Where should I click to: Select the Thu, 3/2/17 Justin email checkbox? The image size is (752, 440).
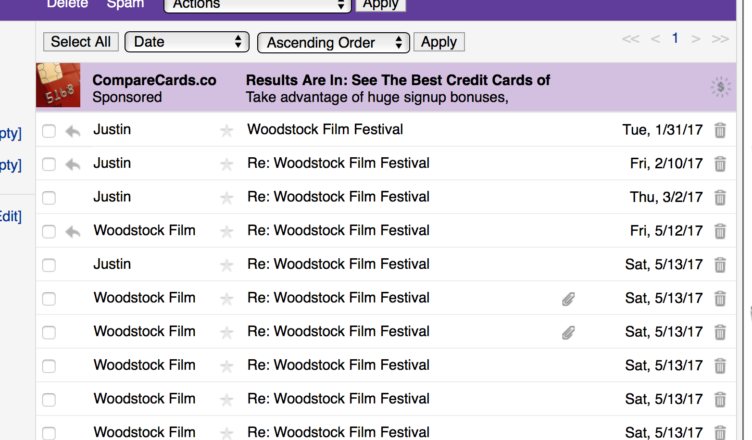[x=49, y=198]
